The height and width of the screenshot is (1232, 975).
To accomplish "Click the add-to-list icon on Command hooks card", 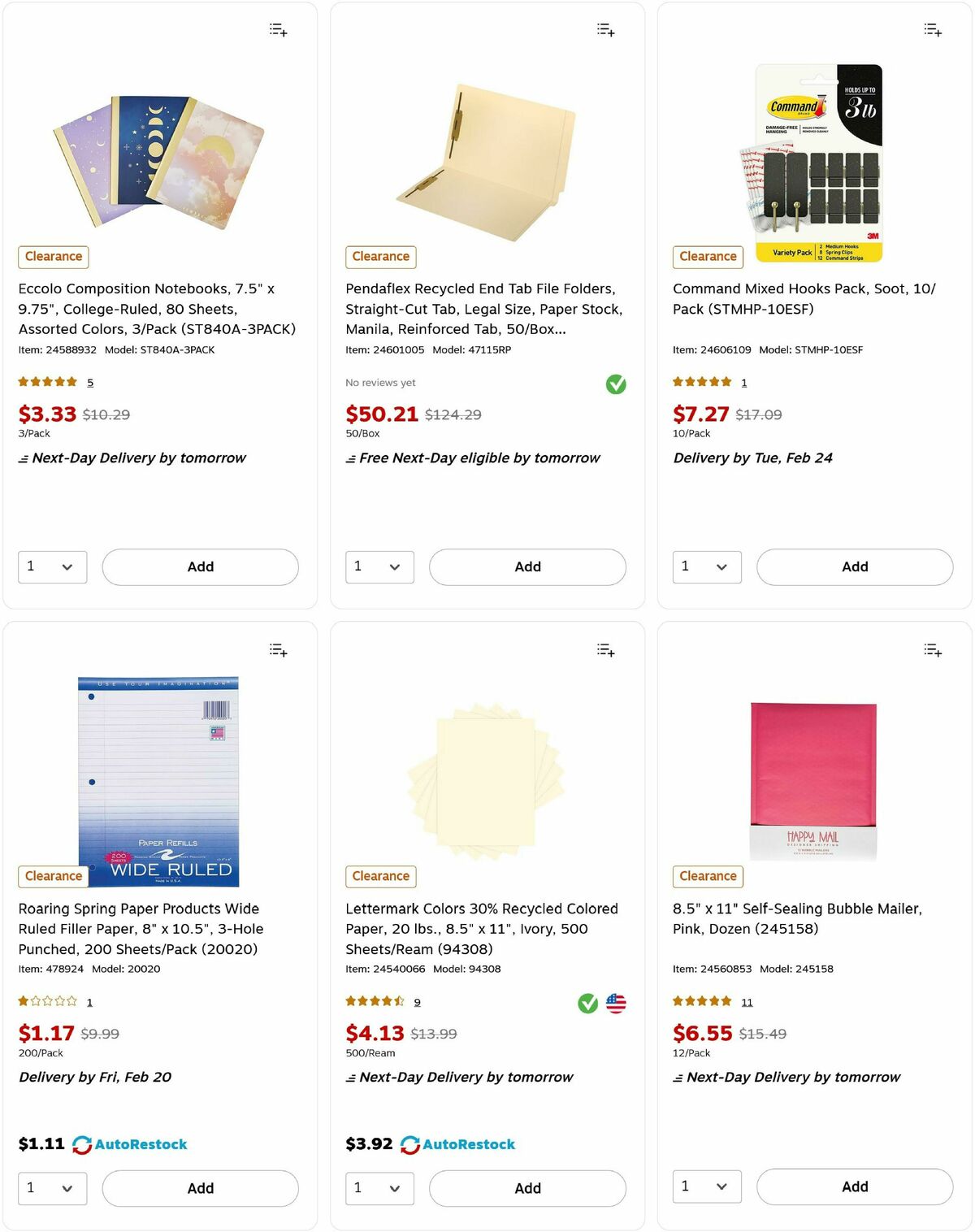I will (933, 29).
